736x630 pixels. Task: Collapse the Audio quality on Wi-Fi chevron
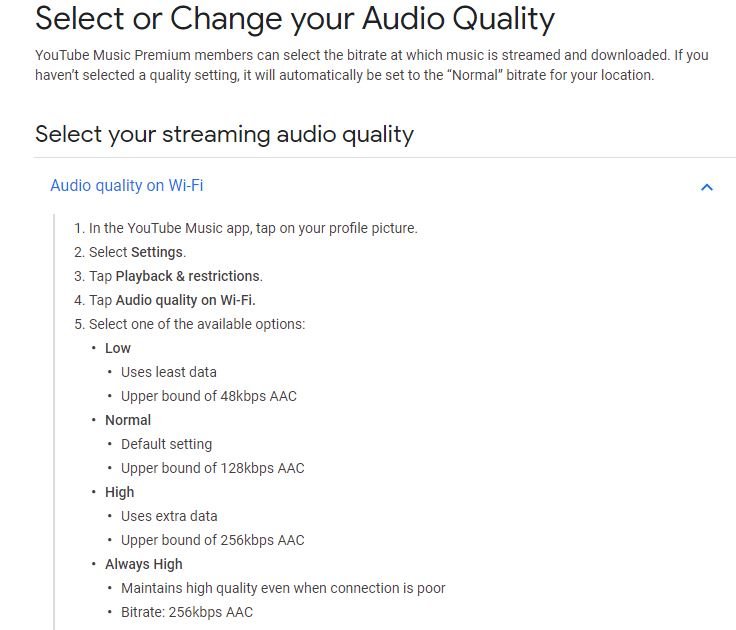pyautogui.click(x=706, y=187)
